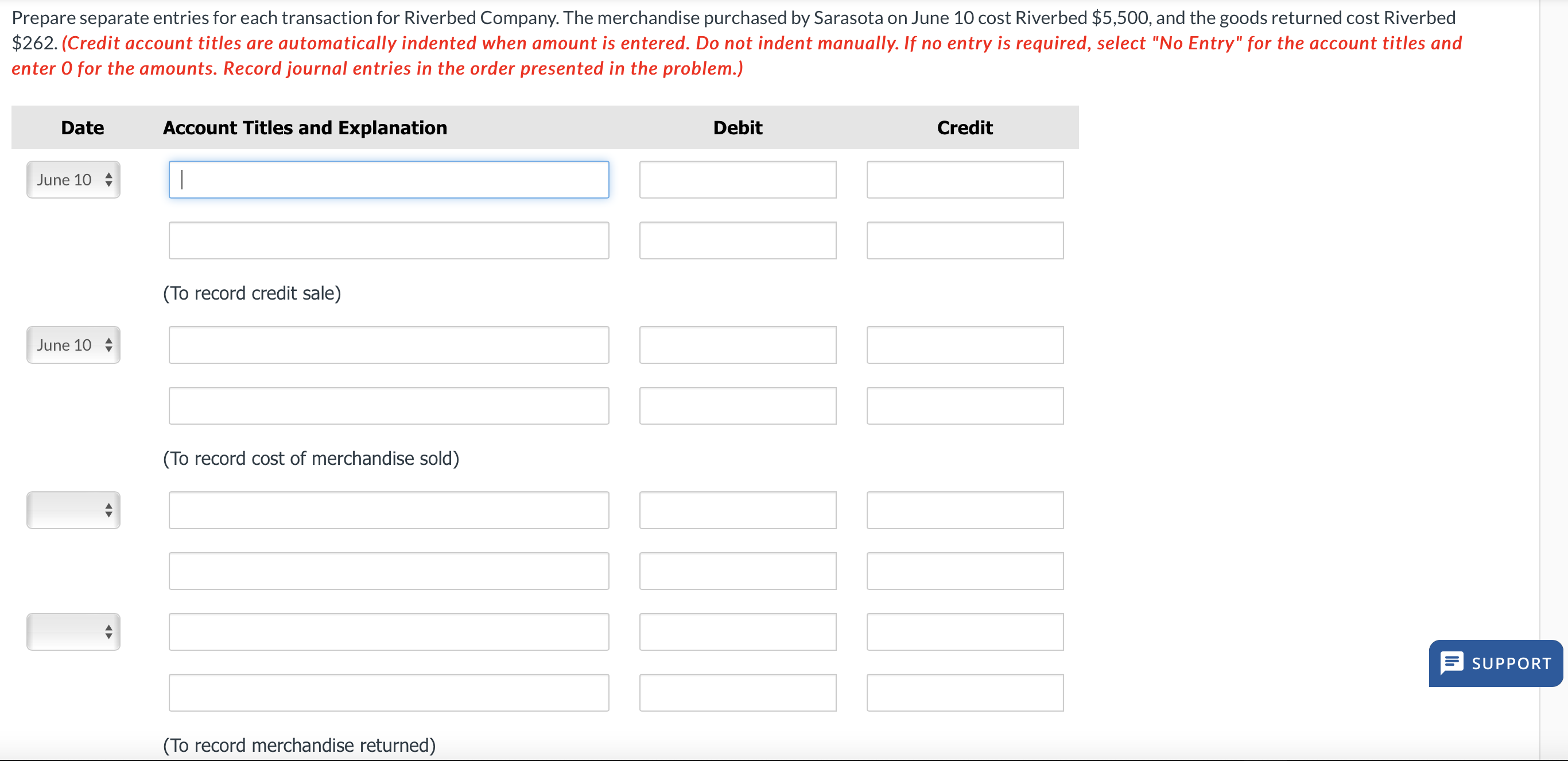The width and height of the screenshot is (1568, 761).
Task: Select second account title field above cost of merchandise note
Action: [389, 405]
